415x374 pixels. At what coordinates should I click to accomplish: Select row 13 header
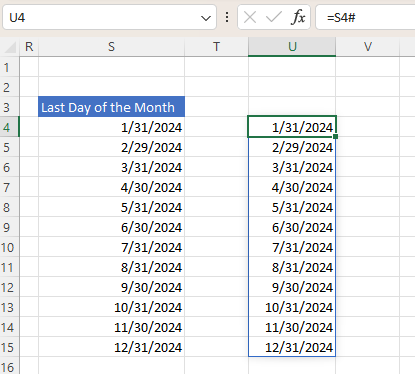click(x=10, y=307)
